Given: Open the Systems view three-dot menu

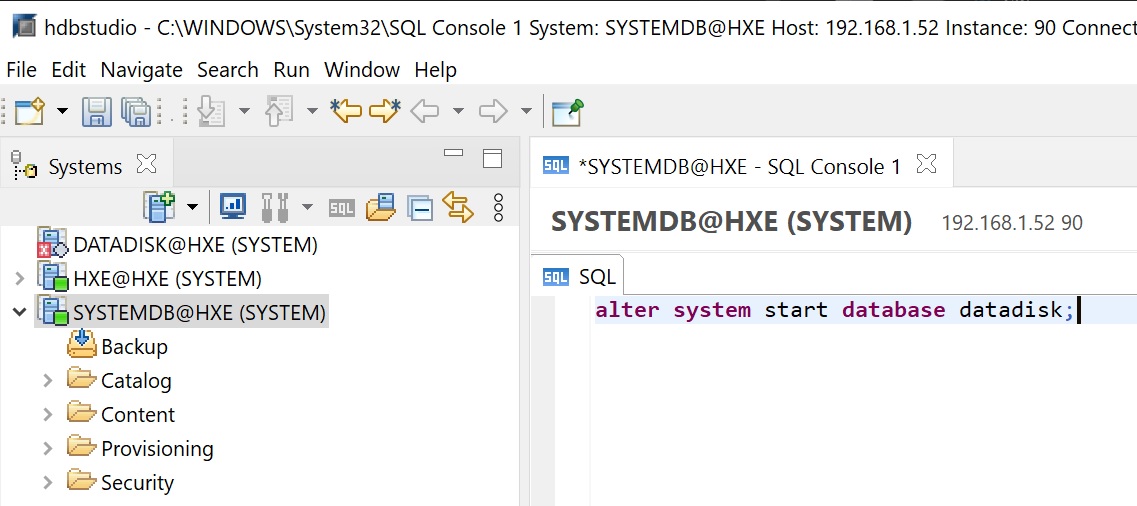Looking at the screenshot, I should 498,207.
